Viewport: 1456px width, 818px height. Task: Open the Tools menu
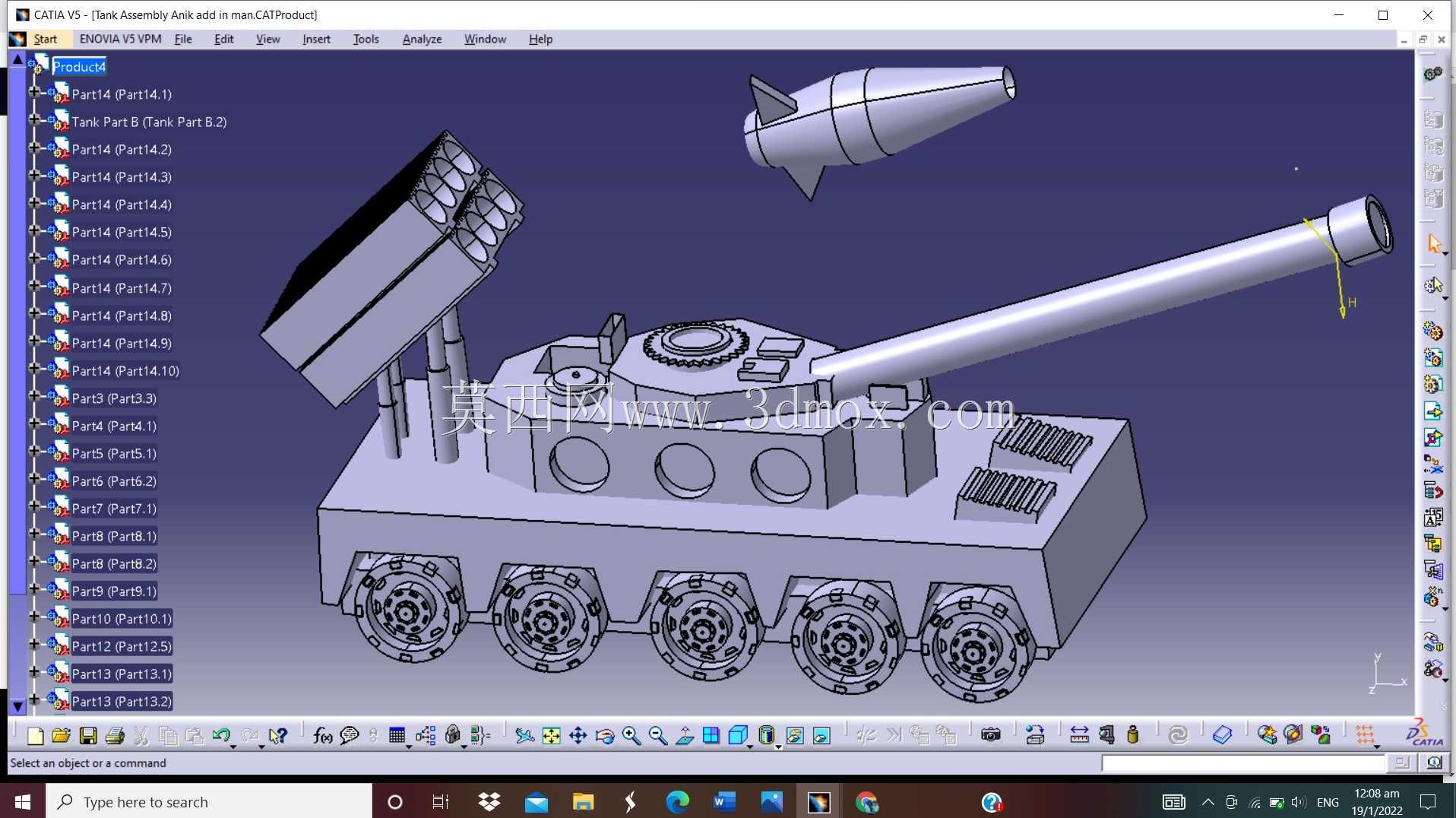pyautogui.click(x=366, y=39)
